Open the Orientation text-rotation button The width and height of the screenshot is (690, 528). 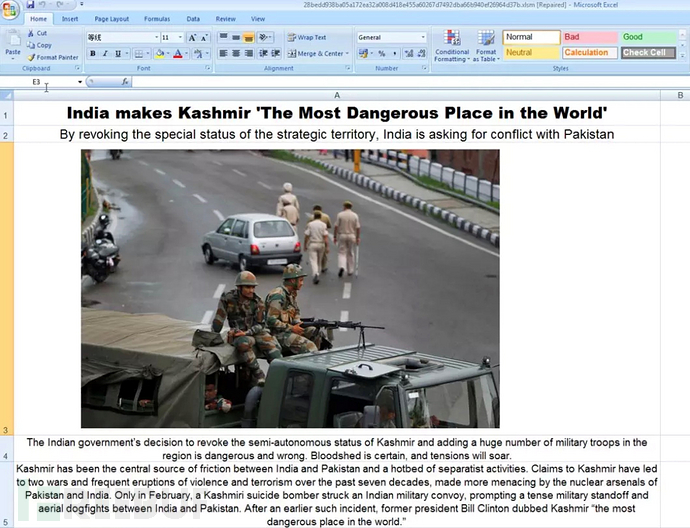(265, 37)
